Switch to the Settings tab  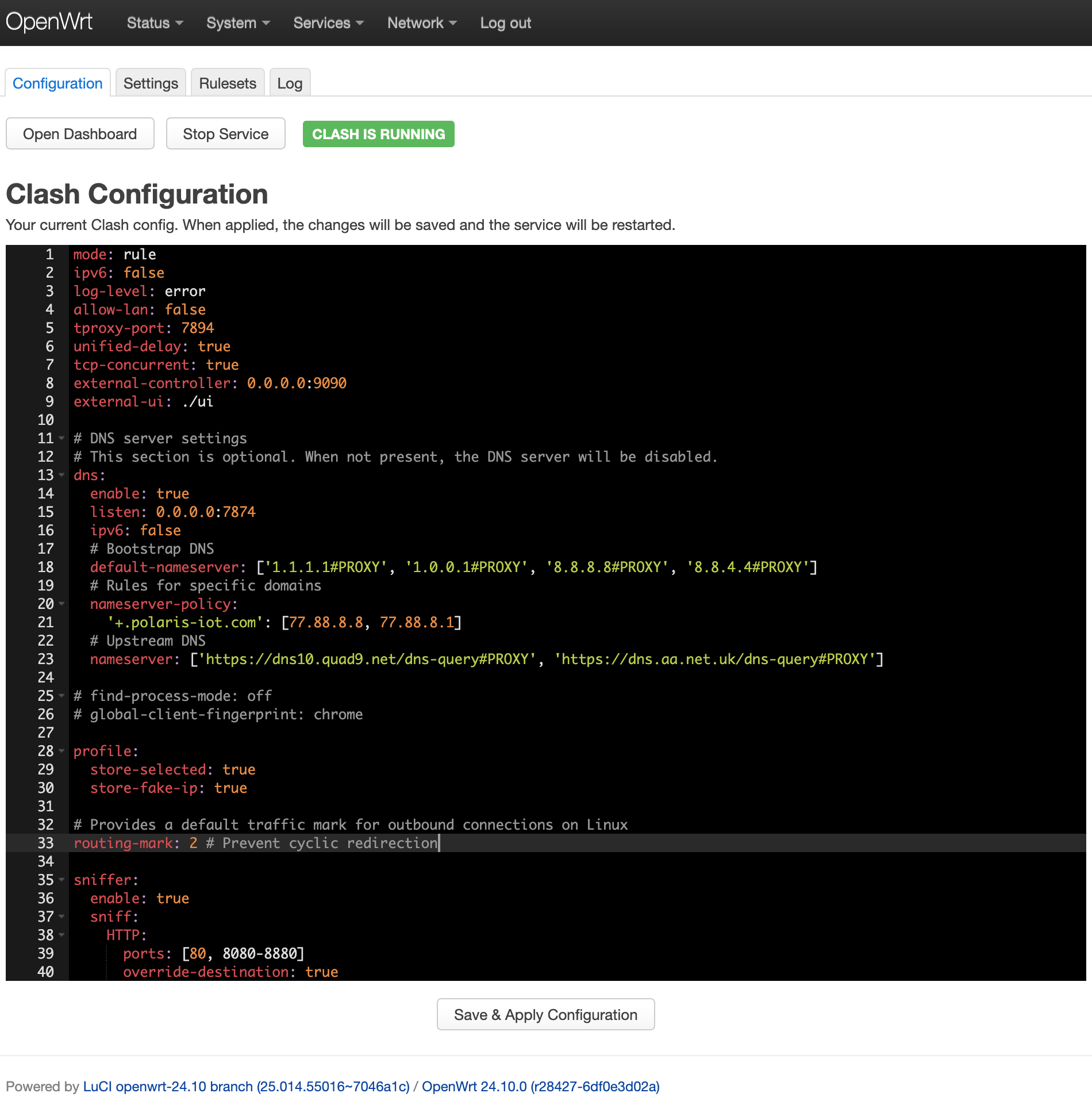coord(151,83)
